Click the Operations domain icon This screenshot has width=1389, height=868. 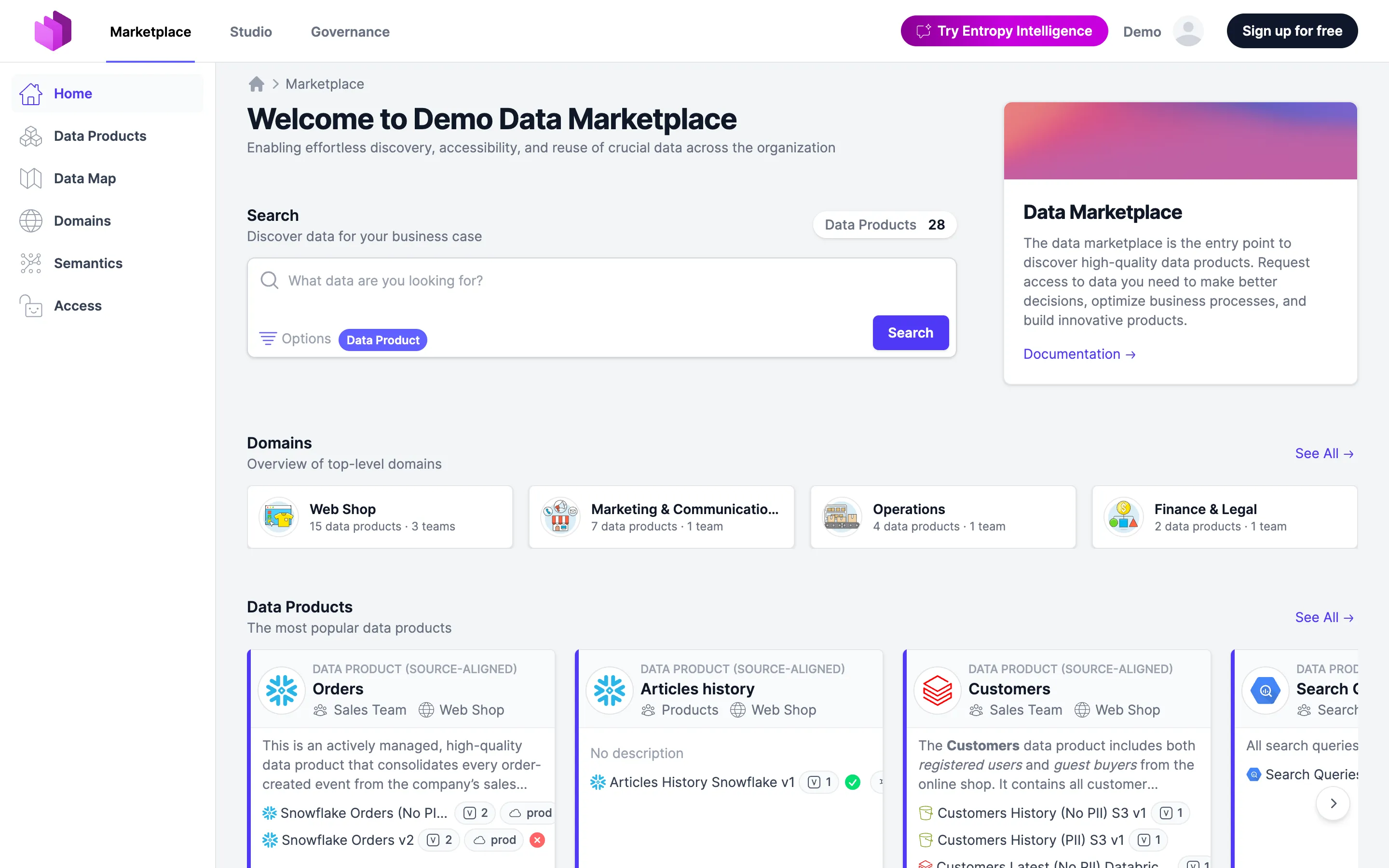pos(842,516)
